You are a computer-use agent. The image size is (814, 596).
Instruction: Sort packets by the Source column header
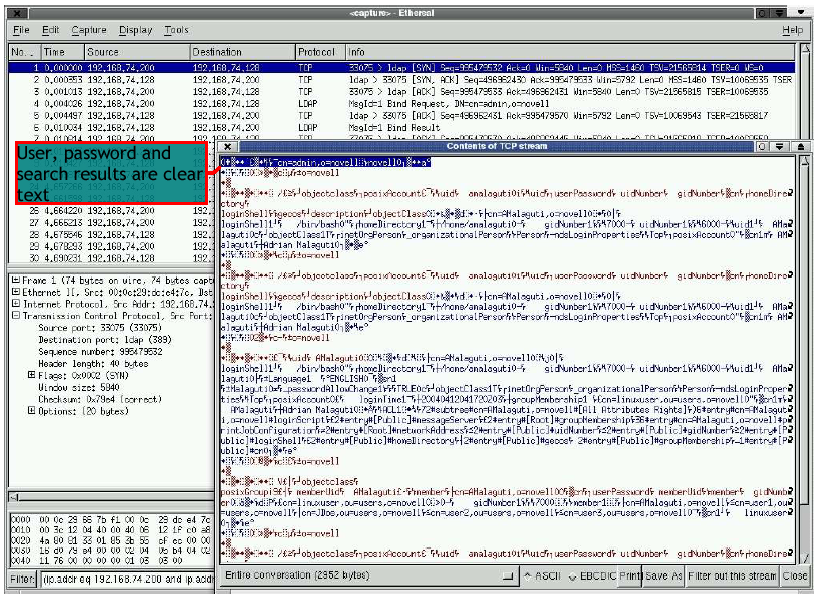(x=137, y=52)
